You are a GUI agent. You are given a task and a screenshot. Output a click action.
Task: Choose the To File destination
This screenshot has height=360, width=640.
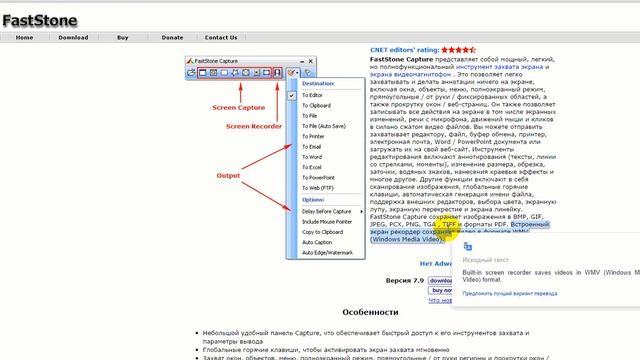pos(309,116)
